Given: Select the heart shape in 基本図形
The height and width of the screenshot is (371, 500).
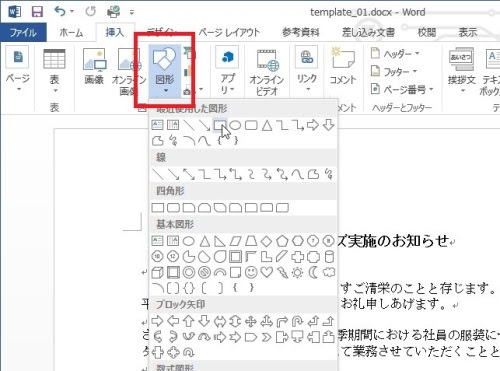Looking at the screenshot, I should [266, 272].
